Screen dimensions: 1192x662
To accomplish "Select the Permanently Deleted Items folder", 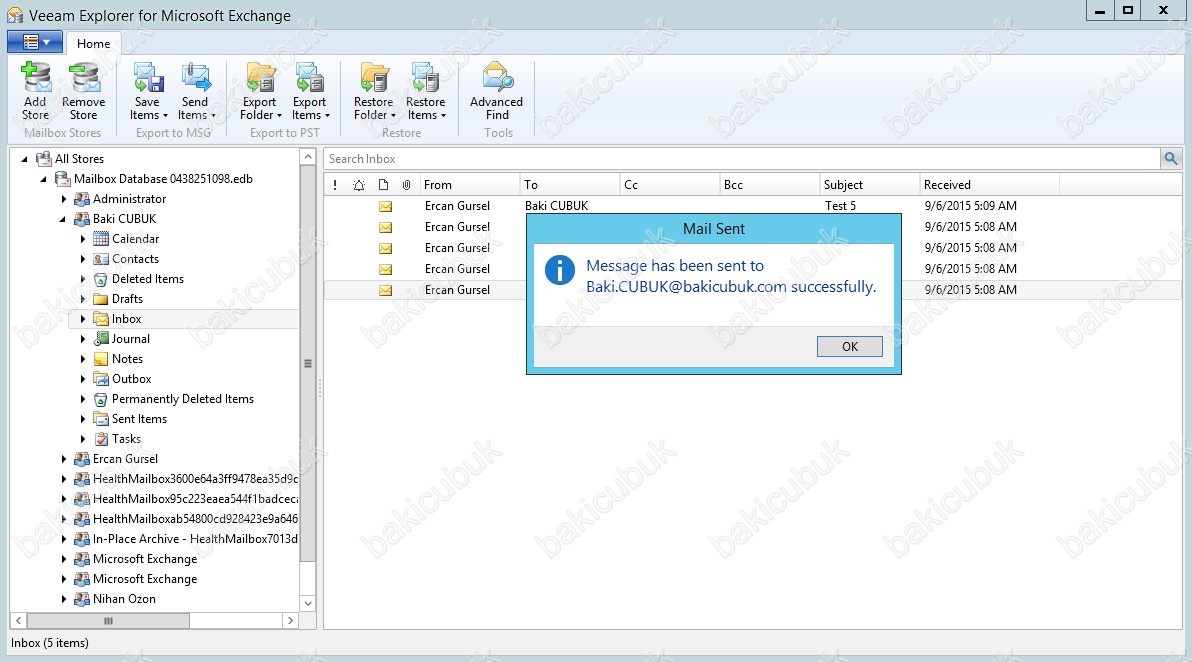I will tap(182, 399).
